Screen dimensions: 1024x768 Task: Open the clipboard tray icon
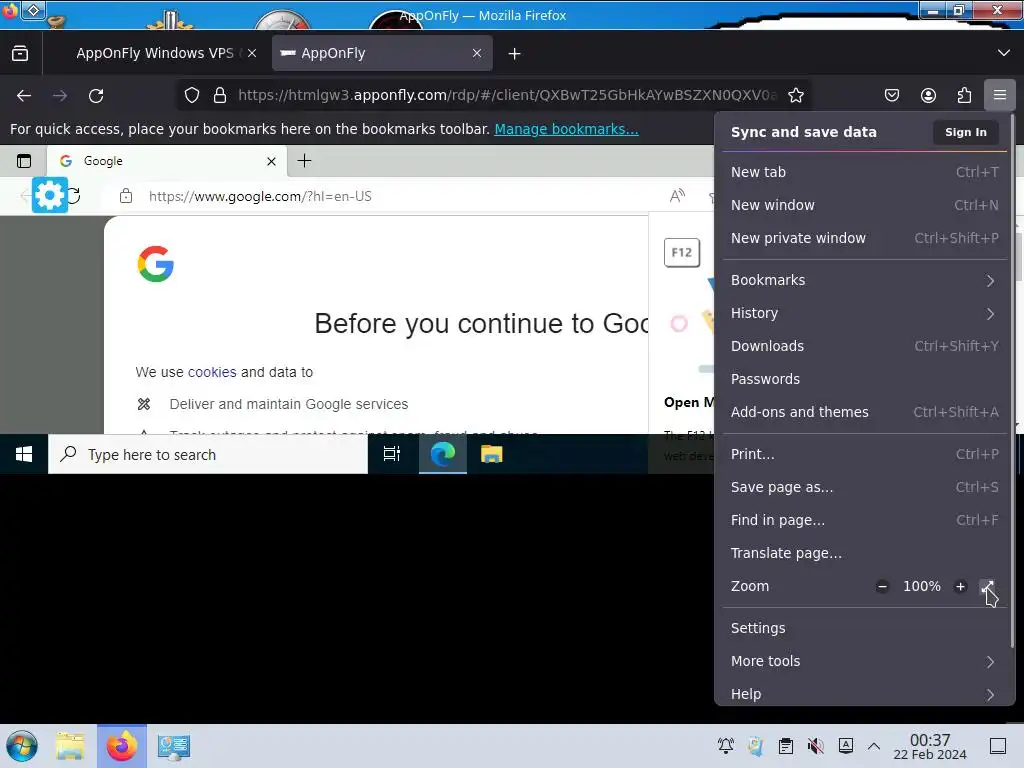tap(786, 746)
